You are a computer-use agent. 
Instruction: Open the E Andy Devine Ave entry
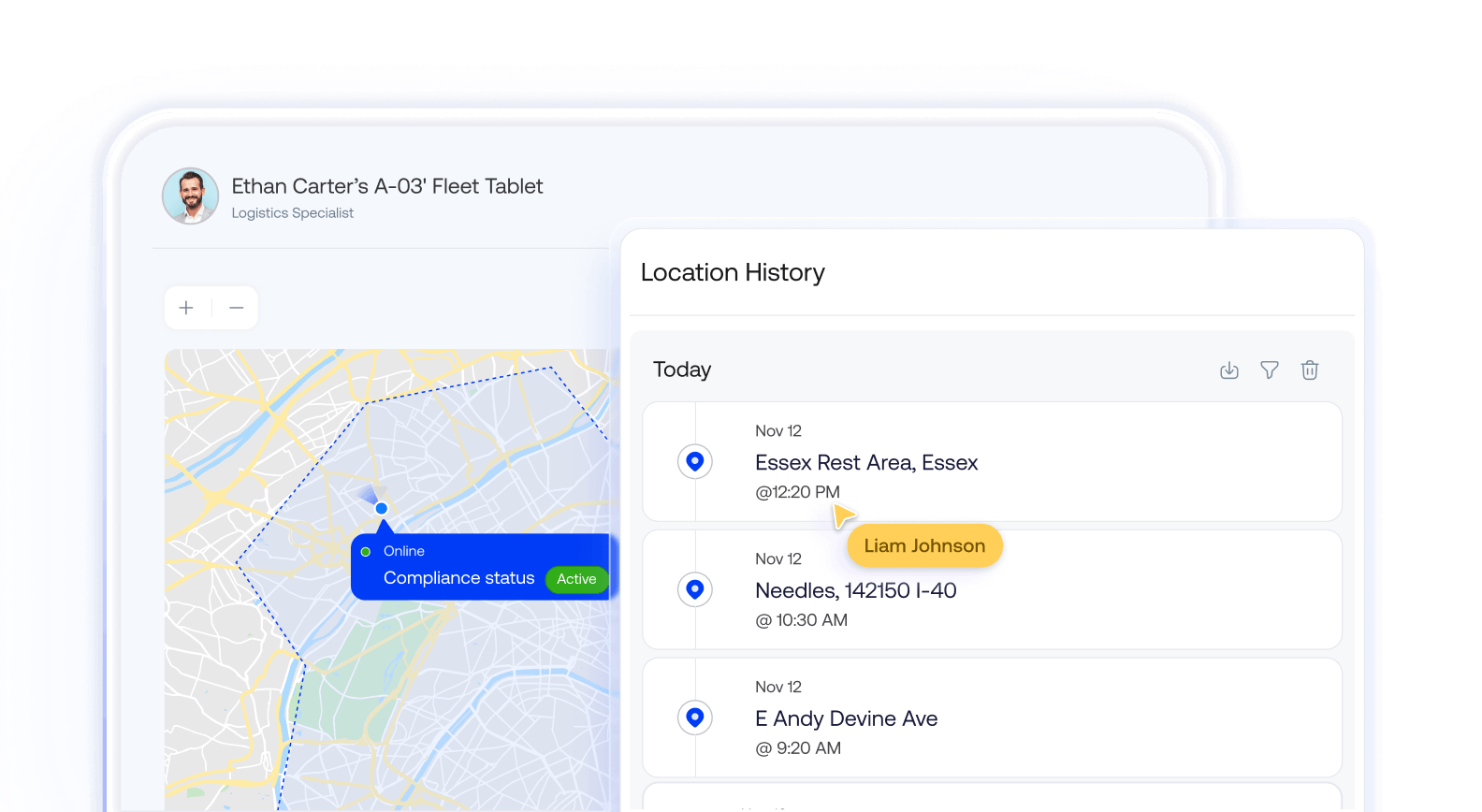(x=993, y=718)
